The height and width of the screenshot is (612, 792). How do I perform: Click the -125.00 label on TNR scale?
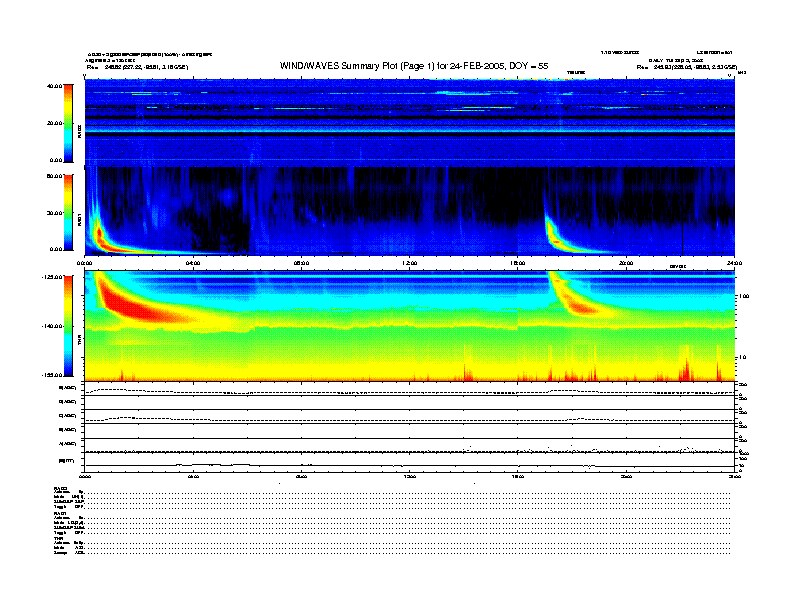pyautogui.click(x=52, y=277)
